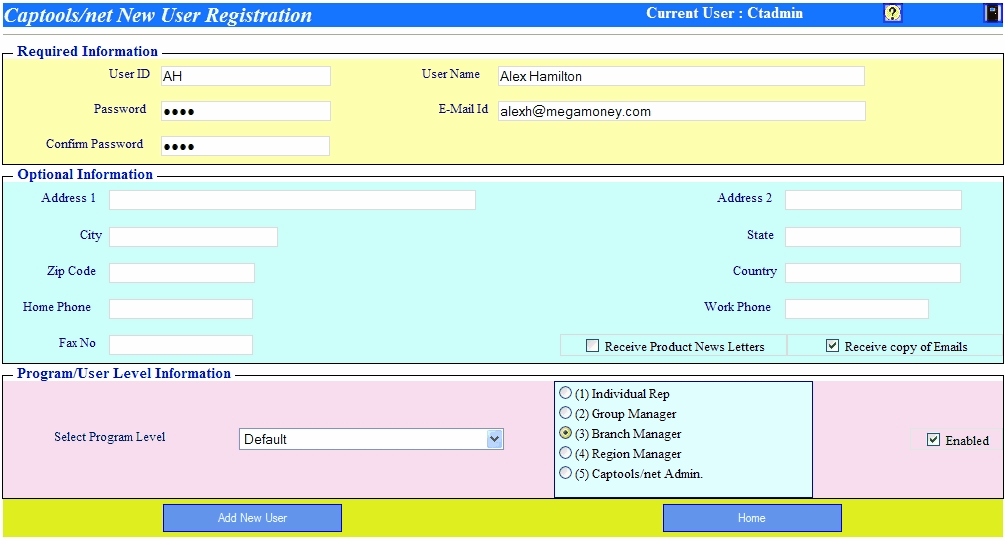
Task: Click the Country input field
Action: pyautogui.click(x=873, y=272)
